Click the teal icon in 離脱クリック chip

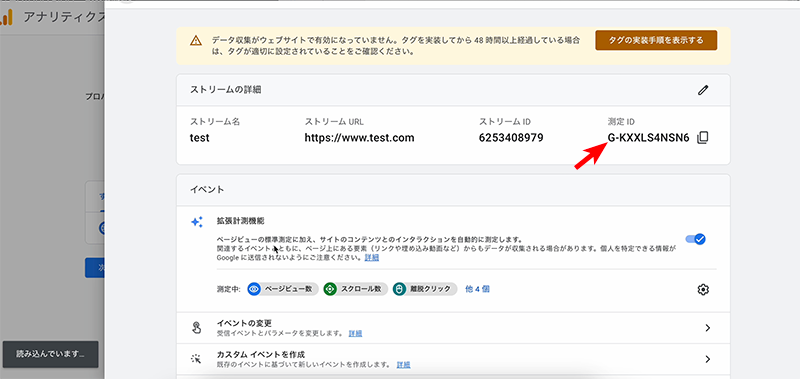coord(399,289)
